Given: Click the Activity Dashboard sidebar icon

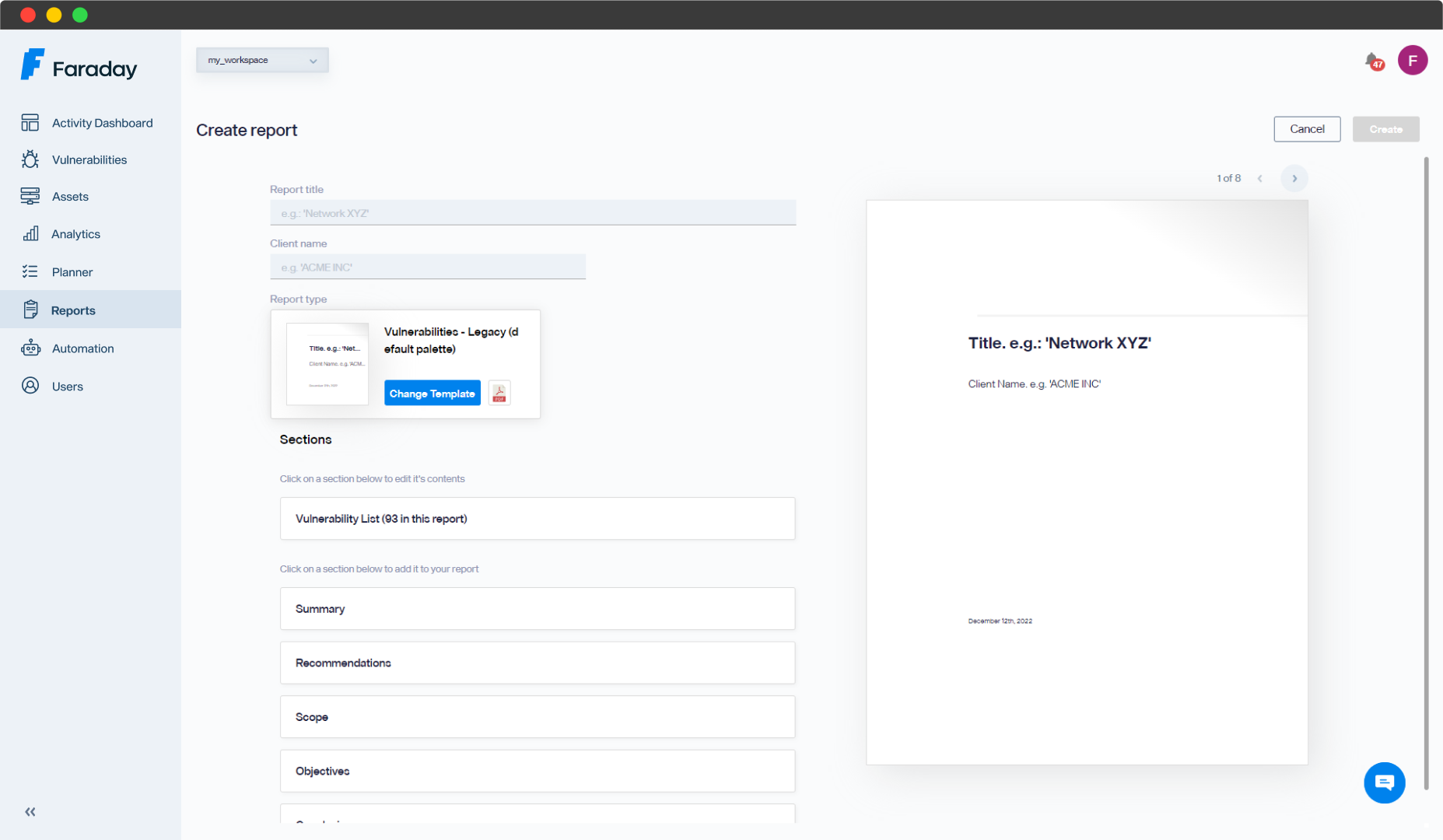Looking at the screenshot, I should click(30, 123).
